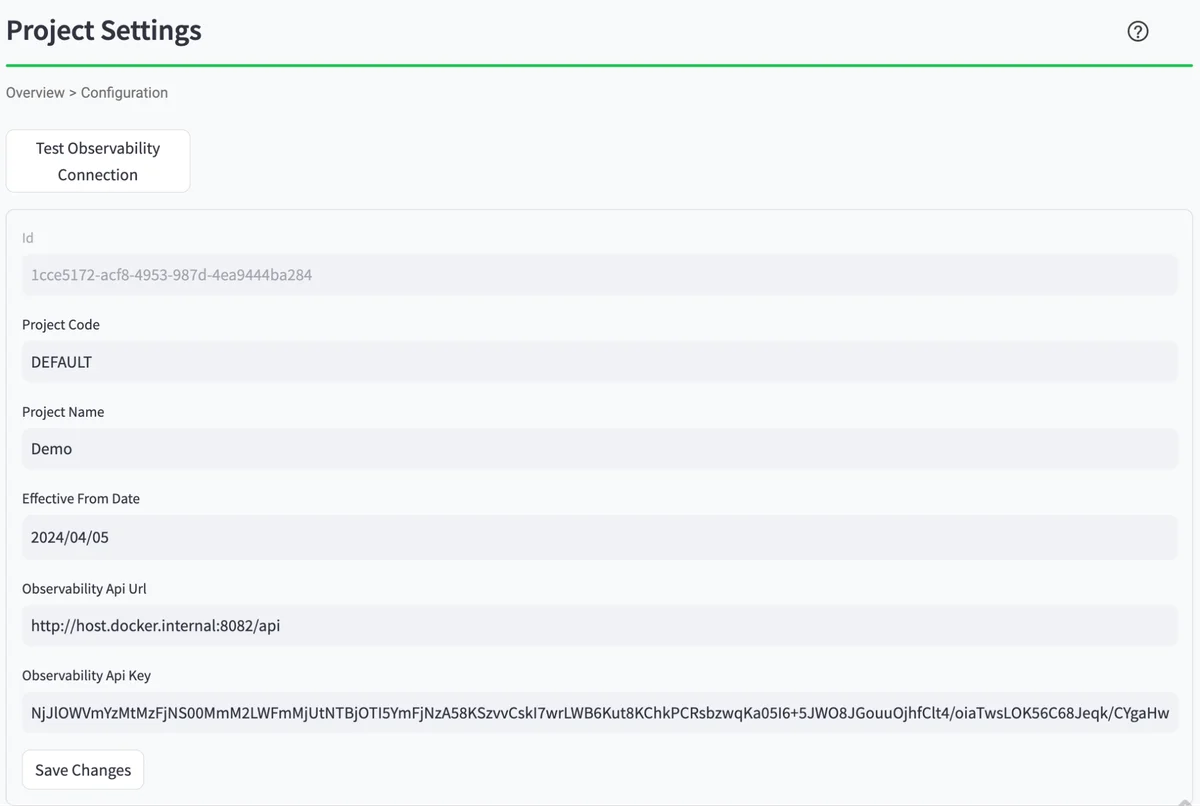Image resolution: width=1200 pixels, height=806 pixels.
Task: Click the Project Code label
Action: pos(61,324)
